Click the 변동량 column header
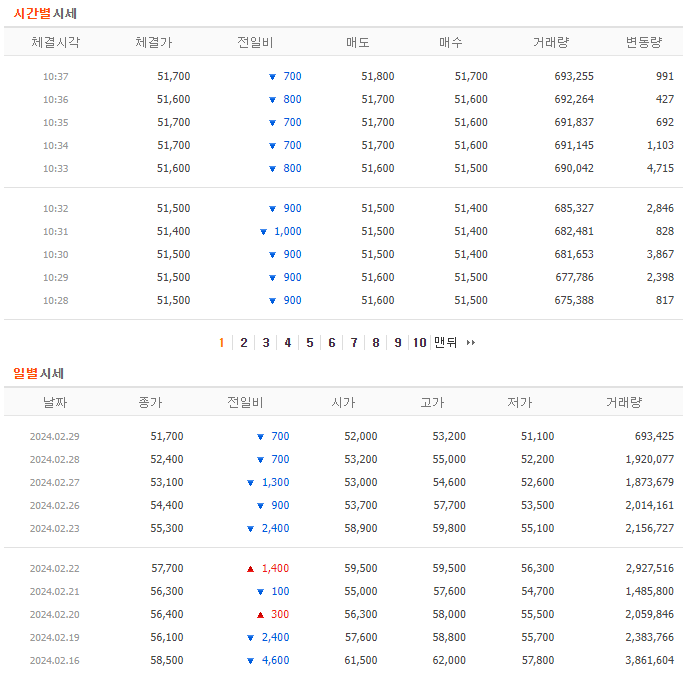This screenshot has width=683, height=677. point(644,42)
